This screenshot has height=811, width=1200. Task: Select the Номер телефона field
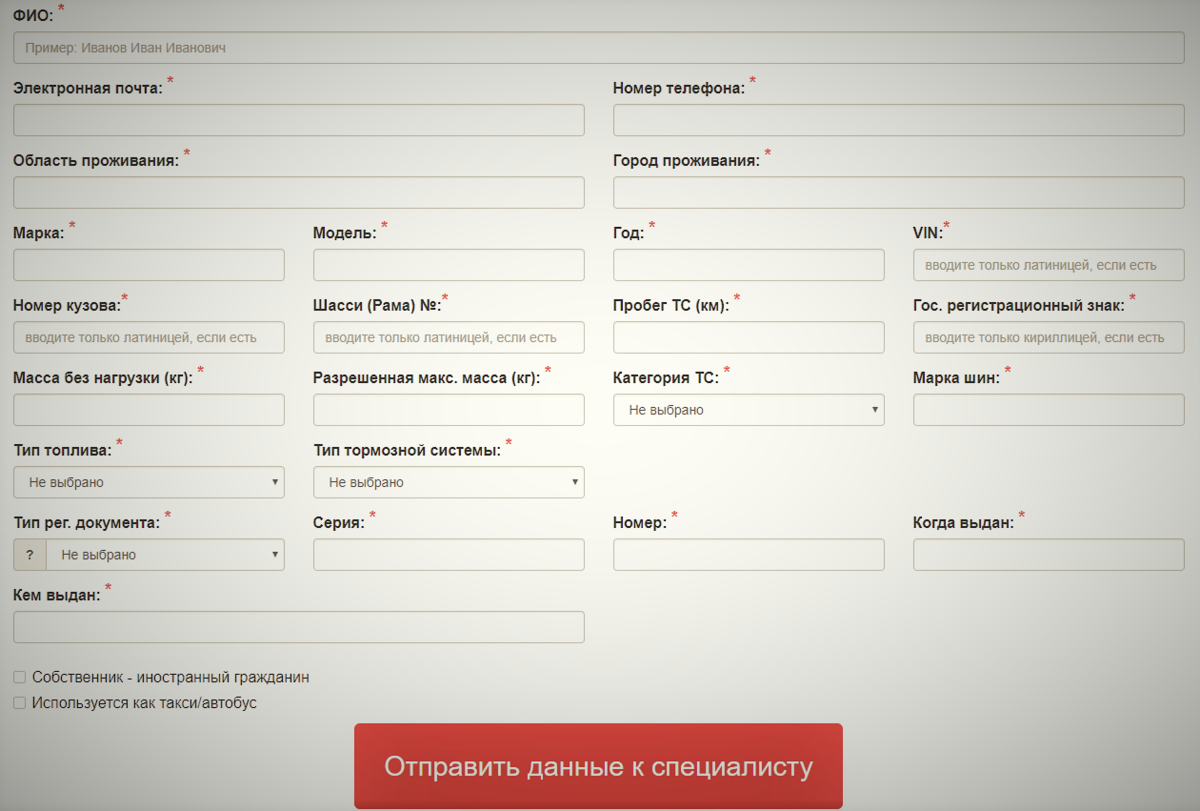pos(899,120)
